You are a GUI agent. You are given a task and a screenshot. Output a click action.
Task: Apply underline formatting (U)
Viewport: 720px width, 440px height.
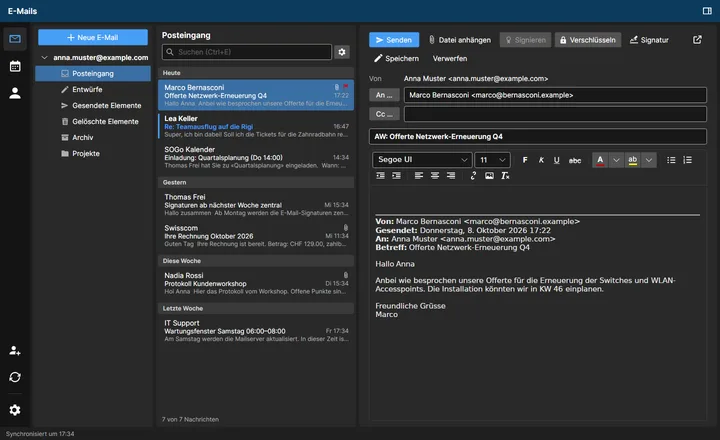coord(557,160)
